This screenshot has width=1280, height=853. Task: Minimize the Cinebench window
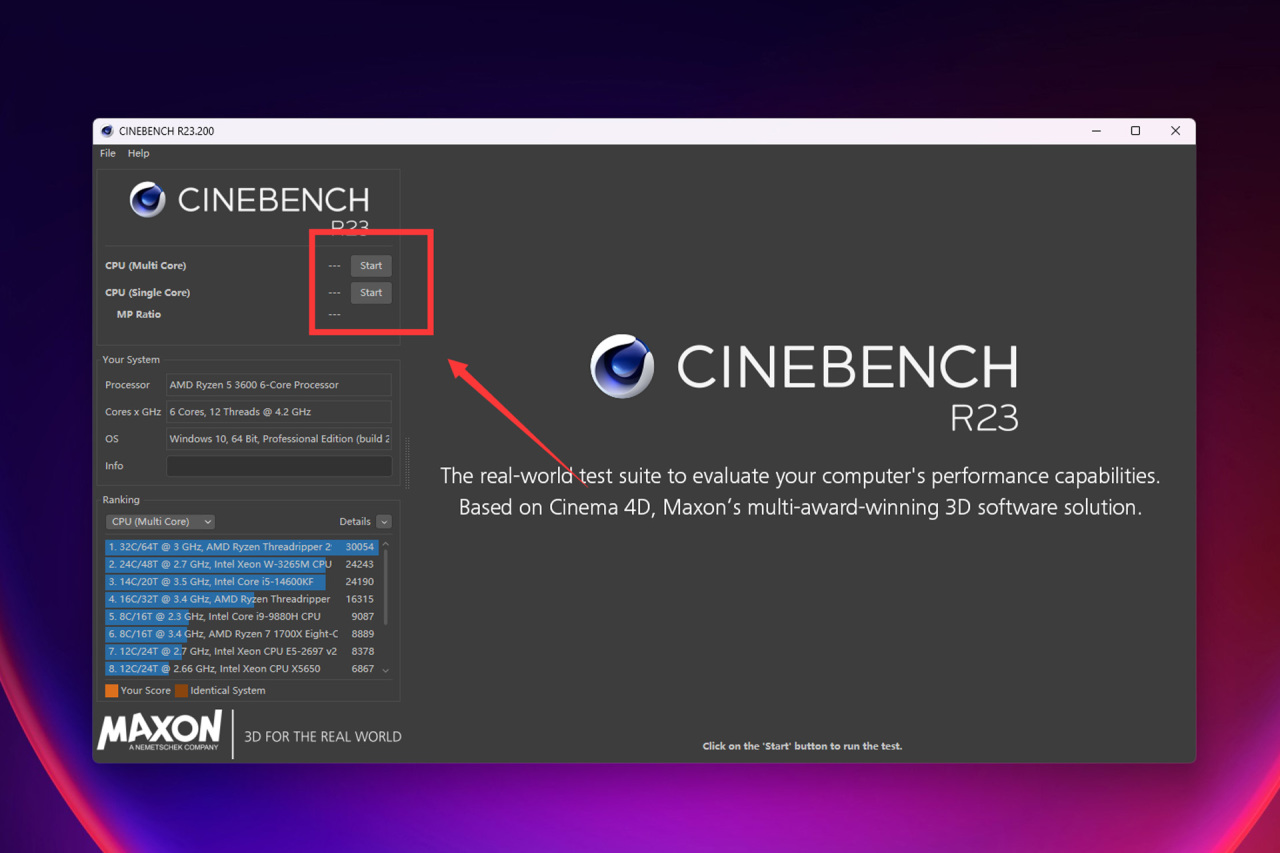pyautogui.click(x=1097, y=131)
